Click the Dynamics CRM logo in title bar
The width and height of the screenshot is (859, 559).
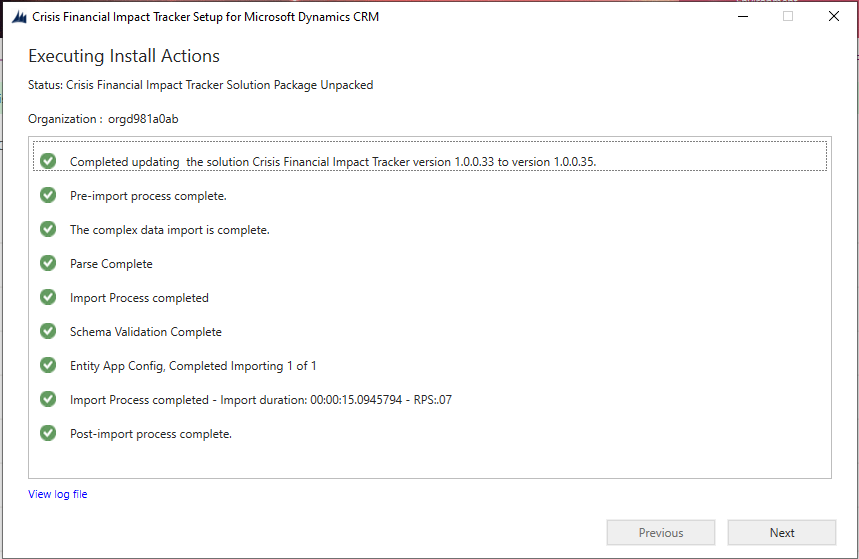coord(19,17)
